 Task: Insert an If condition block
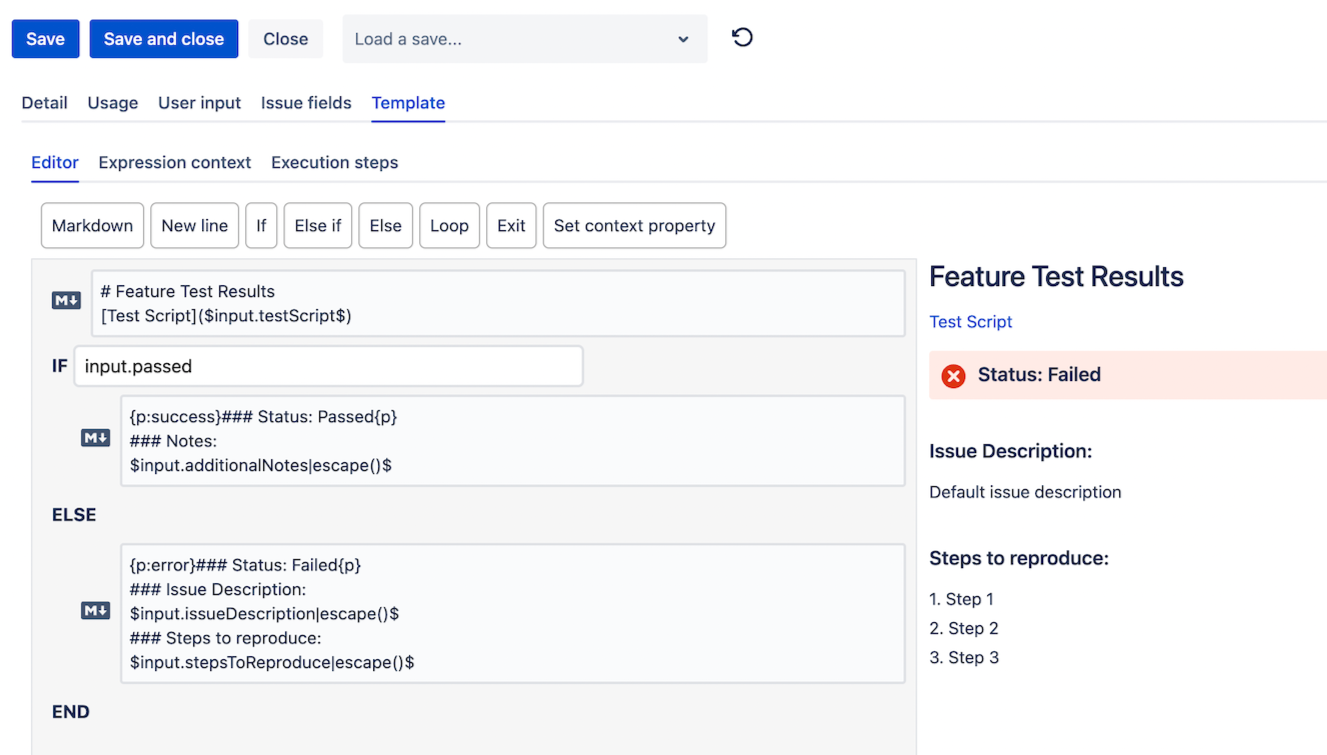coord(261,225)
